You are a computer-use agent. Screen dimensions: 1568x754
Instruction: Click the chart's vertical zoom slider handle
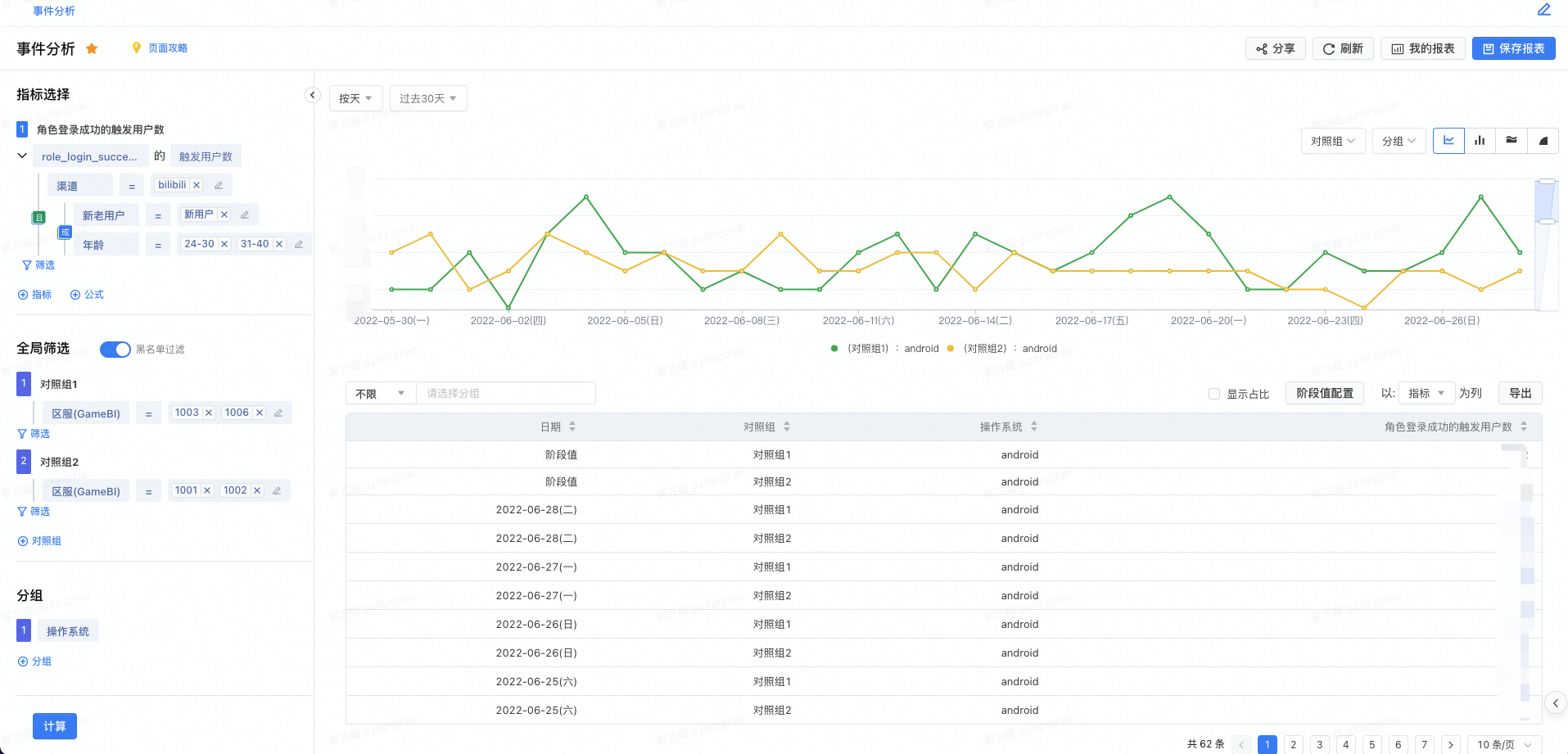tap(1546, 182)
